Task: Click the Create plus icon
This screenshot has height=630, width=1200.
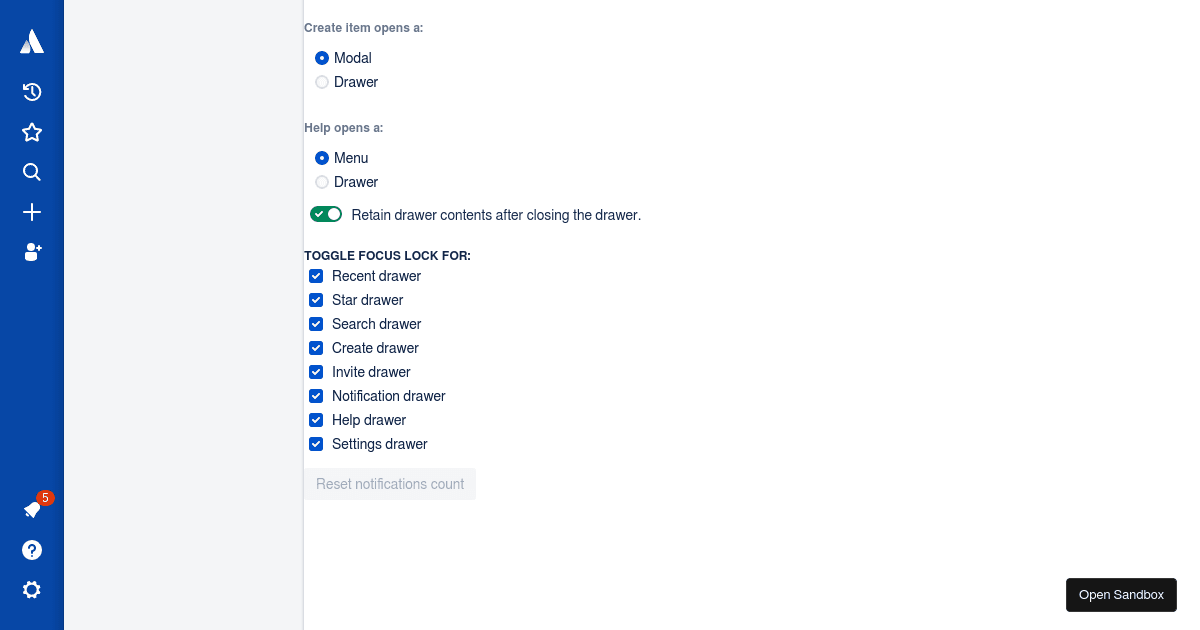Action: [32, 212]
